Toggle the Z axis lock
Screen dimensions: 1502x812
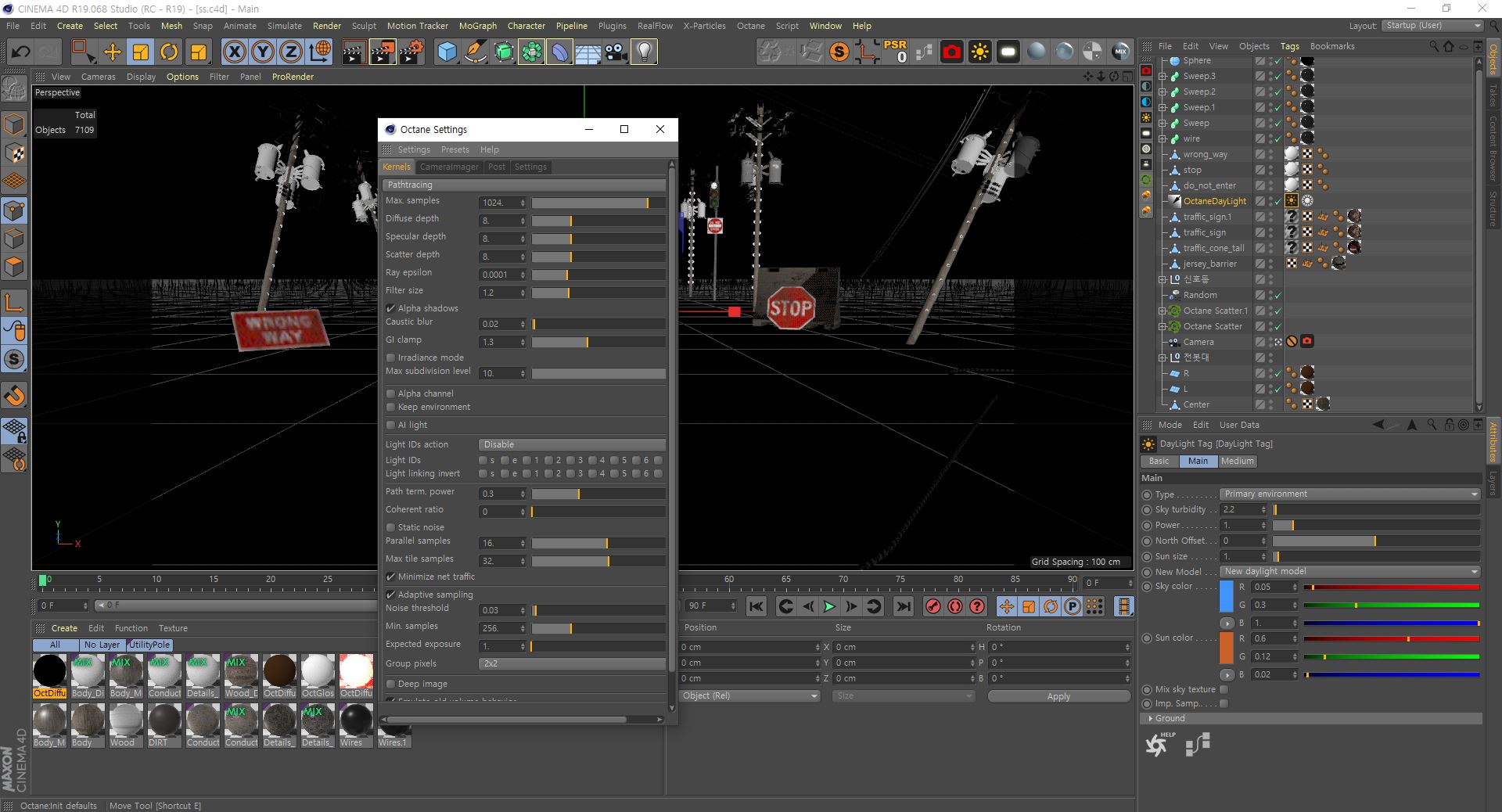pyautogui.click(x=291, y=52)
